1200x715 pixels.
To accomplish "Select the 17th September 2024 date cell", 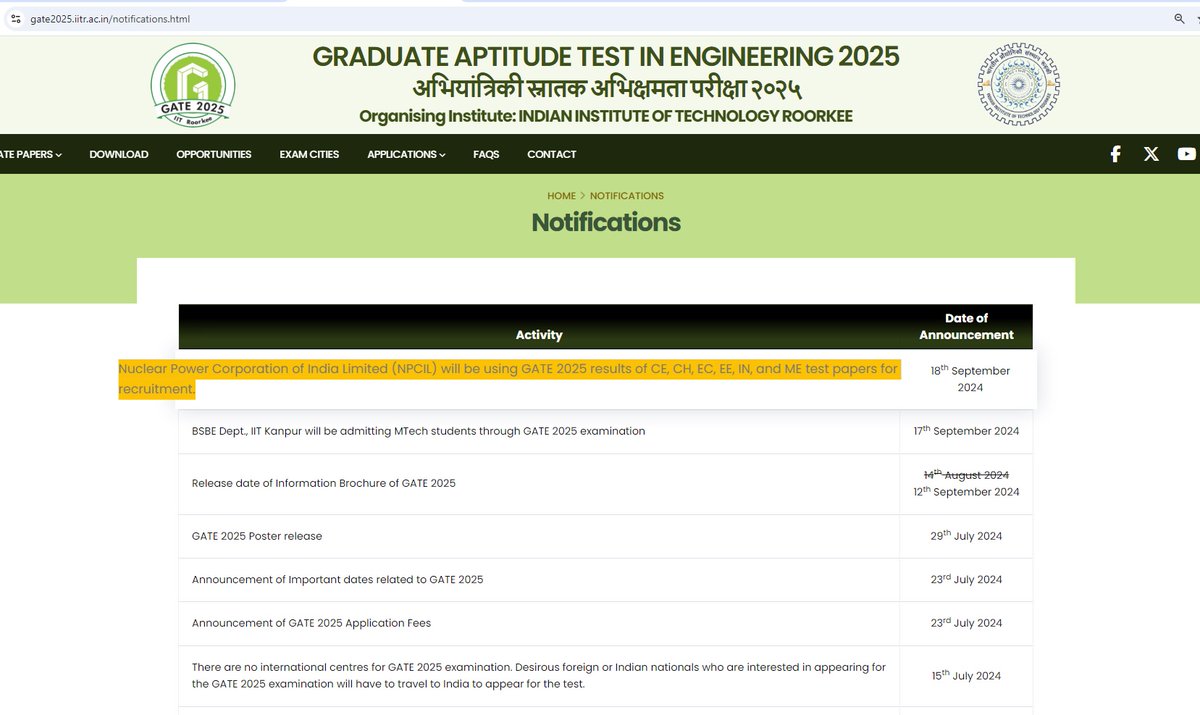I will [x=966, y=431].
